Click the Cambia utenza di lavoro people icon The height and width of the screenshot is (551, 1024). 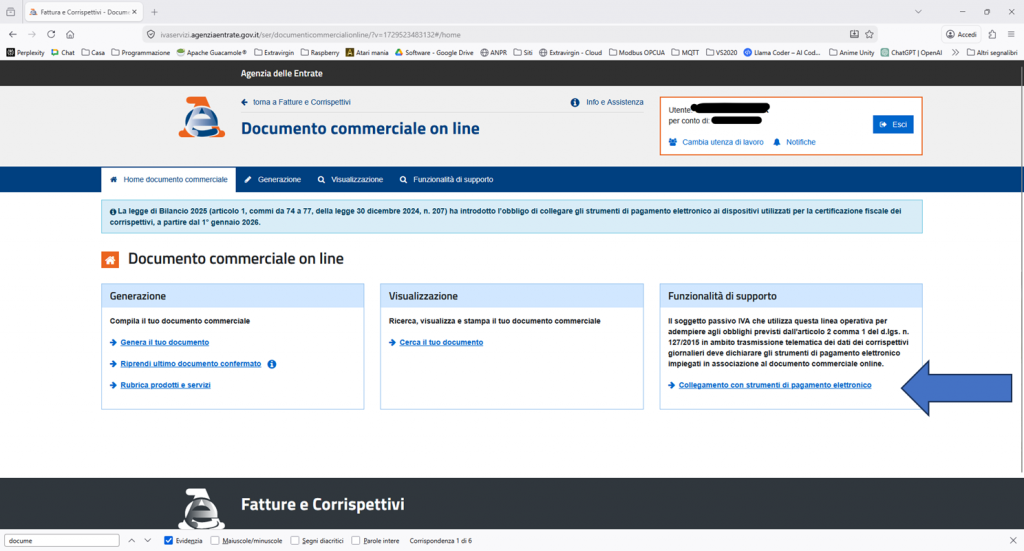pos(673,142)
